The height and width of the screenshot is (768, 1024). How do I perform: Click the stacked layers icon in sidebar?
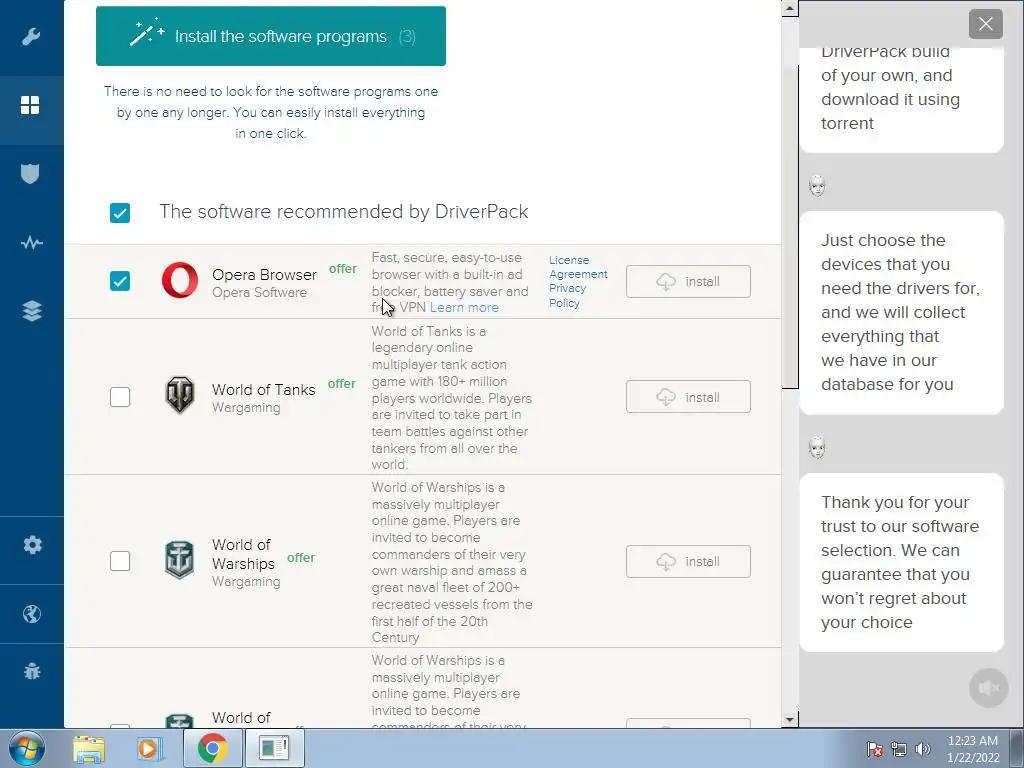click(32, 311)
